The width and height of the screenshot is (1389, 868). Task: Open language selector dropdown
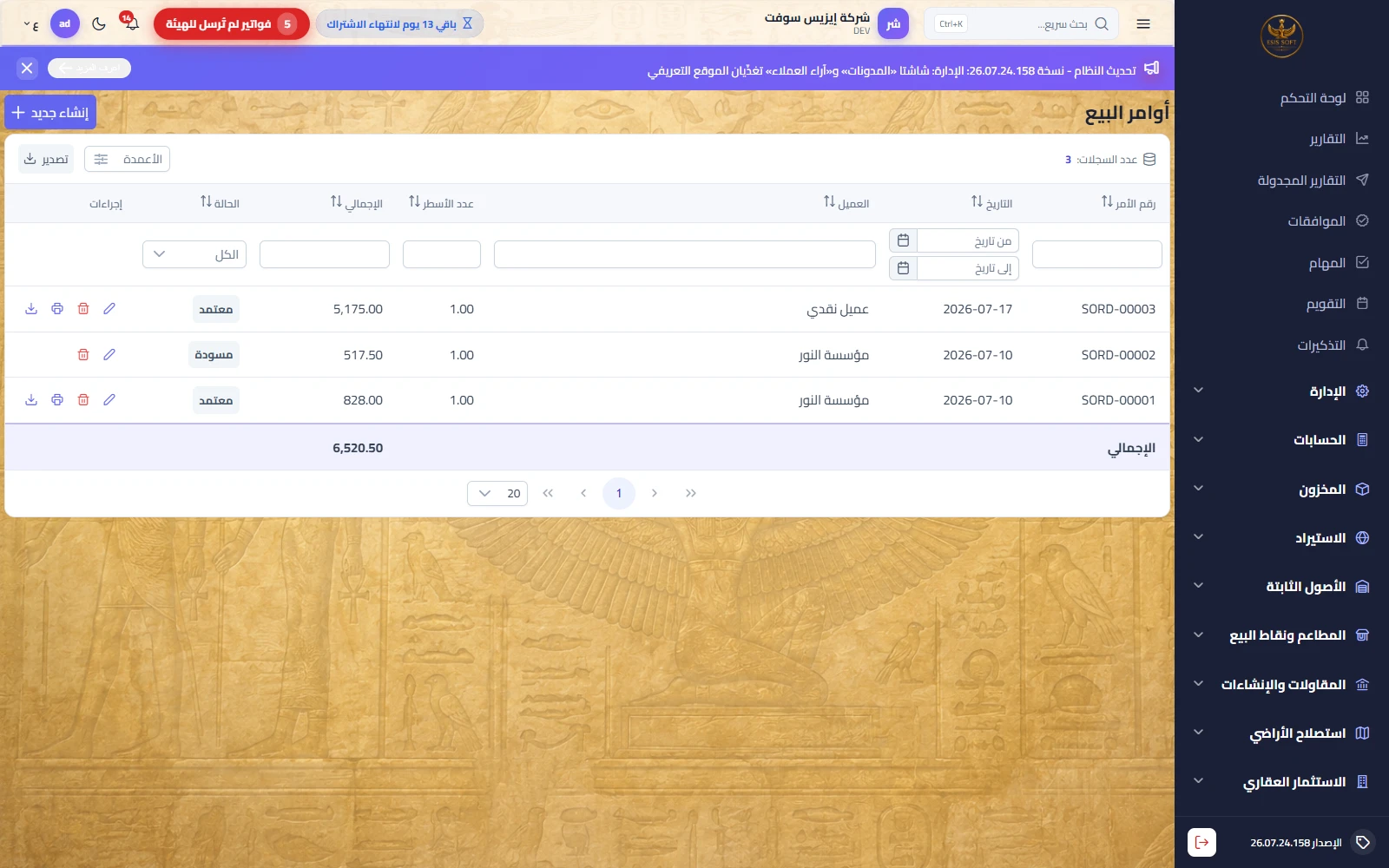tap(31, 25)
